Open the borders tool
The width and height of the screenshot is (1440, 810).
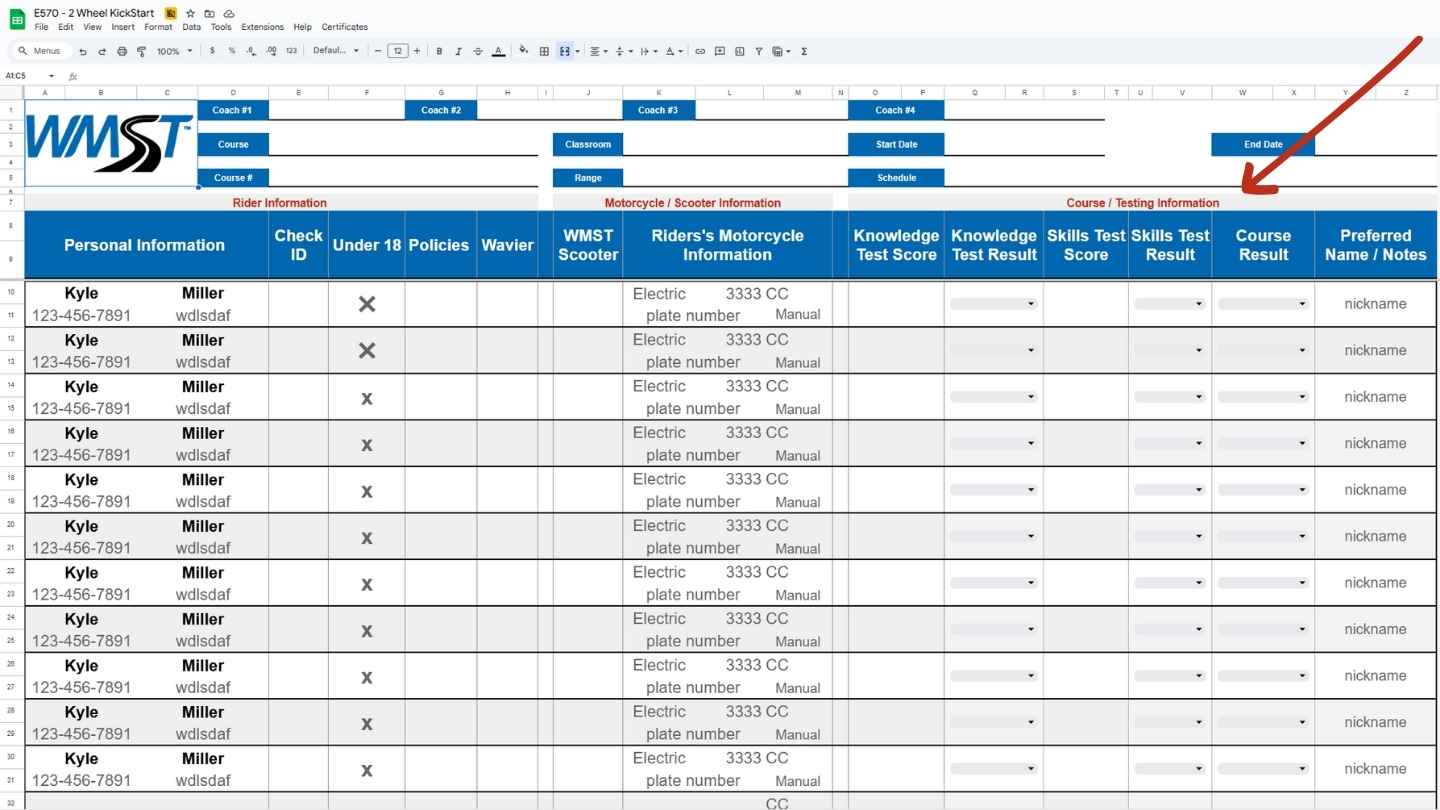pyautogui.click(x=544, y=51)
